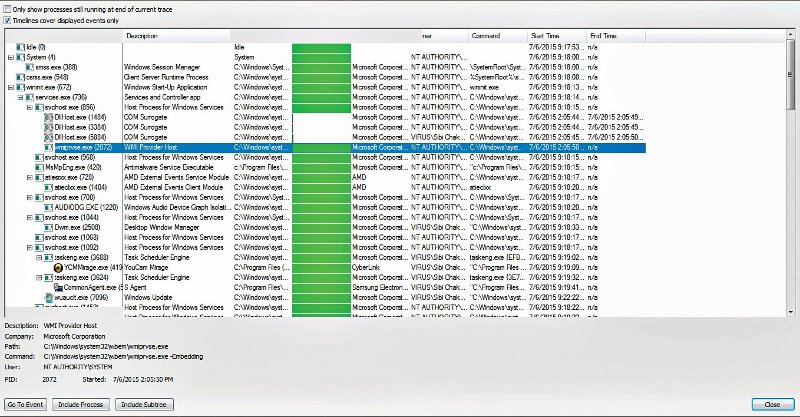800x417 pixels.
Task: Click the DllHost.exe (1484) icon
Action: pos(48,117)
